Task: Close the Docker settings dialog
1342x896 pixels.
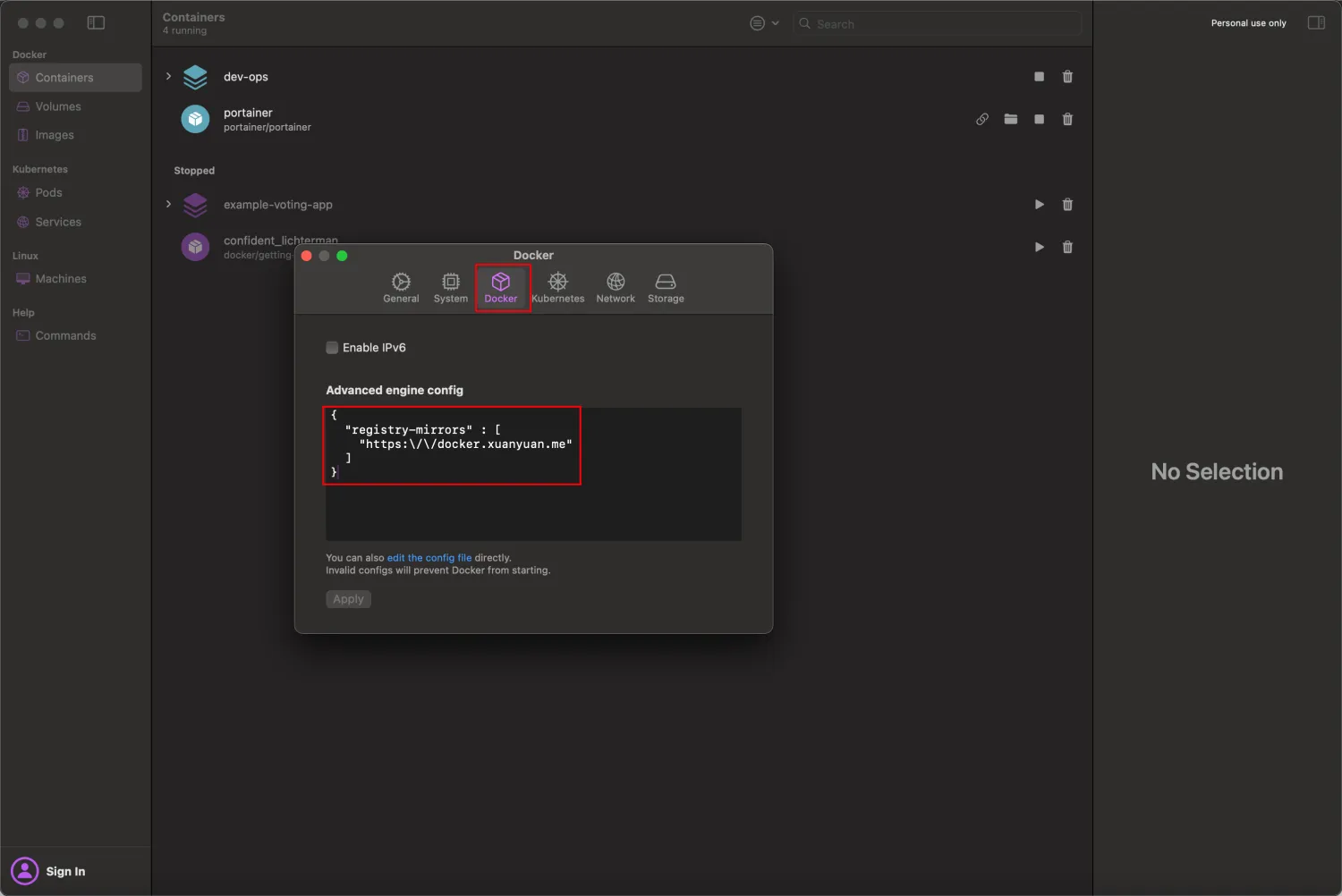Action: [x=306, y=256]
